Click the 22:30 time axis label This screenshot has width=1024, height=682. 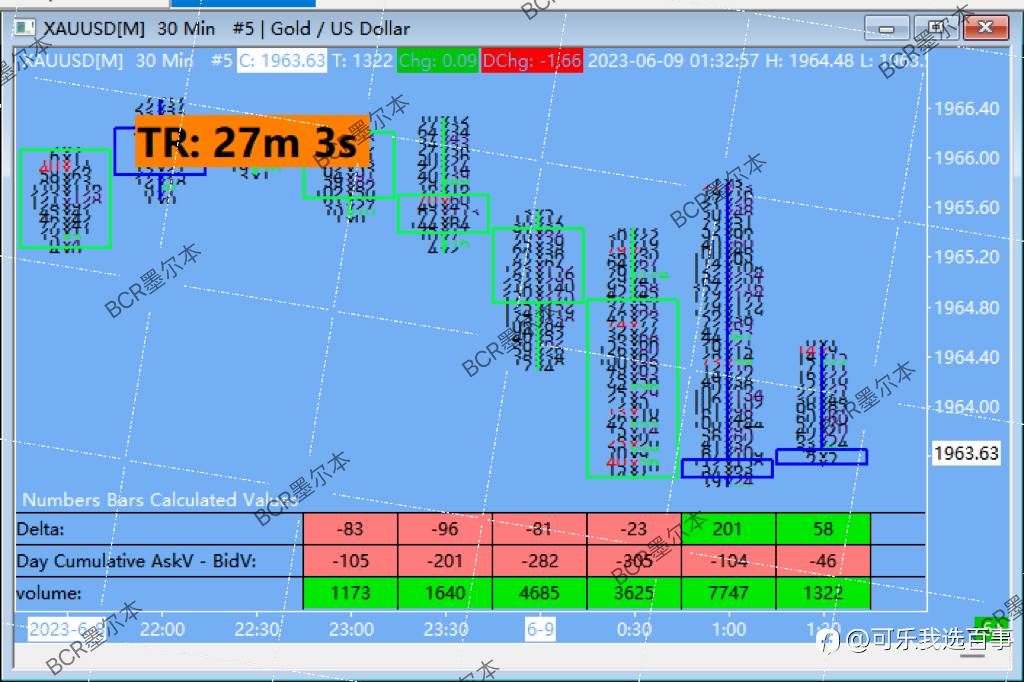click(257, 629)
